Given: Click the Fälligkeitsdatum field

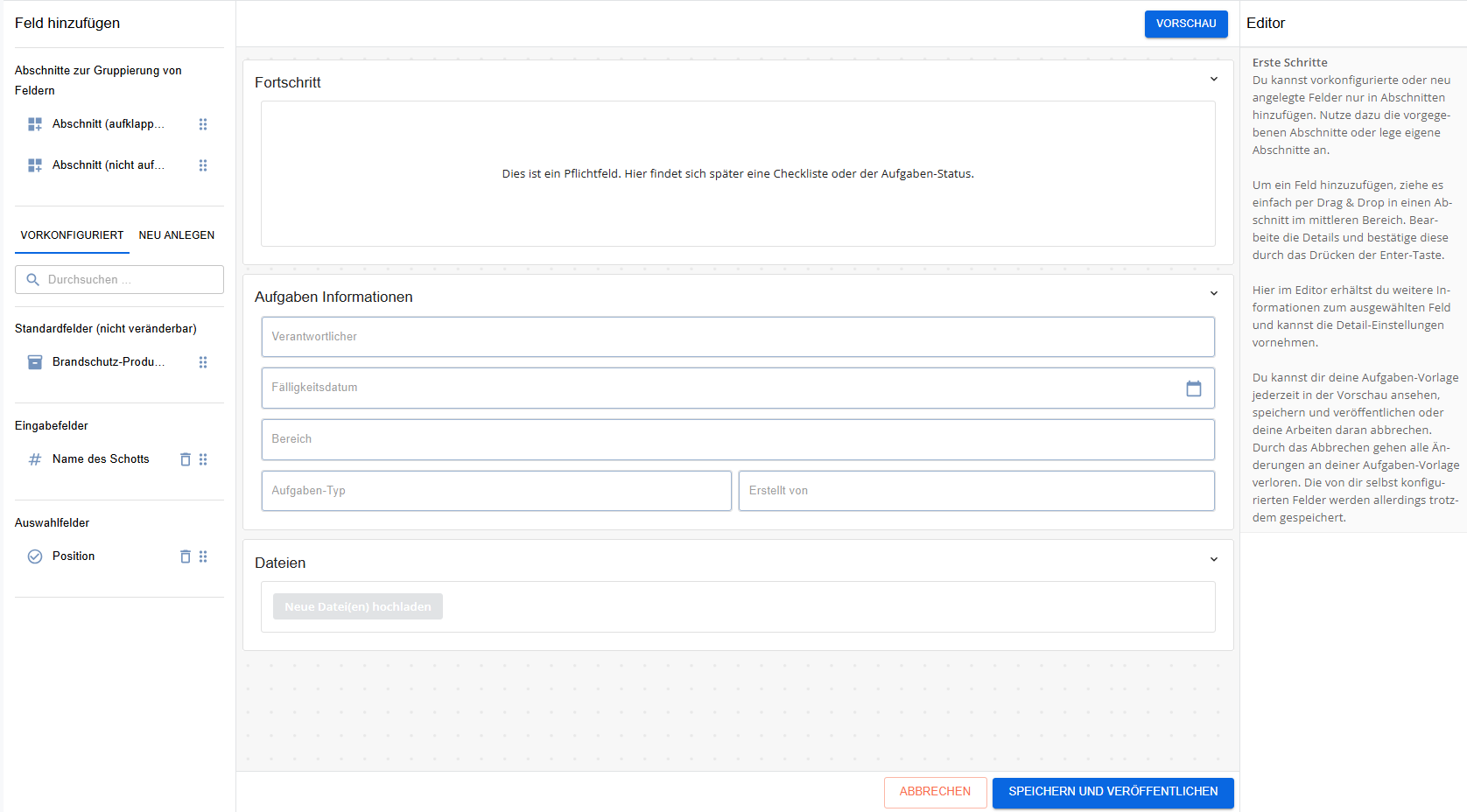Looking at the screenshot, I should [738, 388].
